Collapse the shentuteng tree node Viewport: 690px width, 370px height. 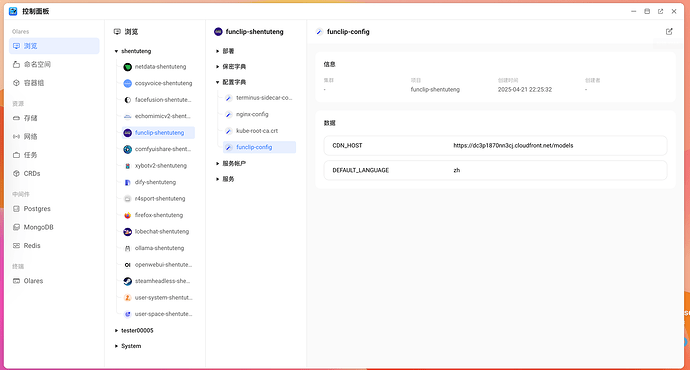[116, 51]
